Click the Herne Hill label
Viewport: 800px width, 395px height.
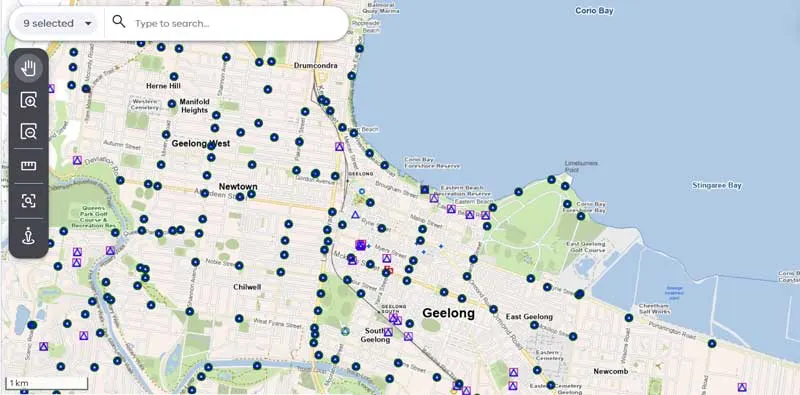(163, 86)
